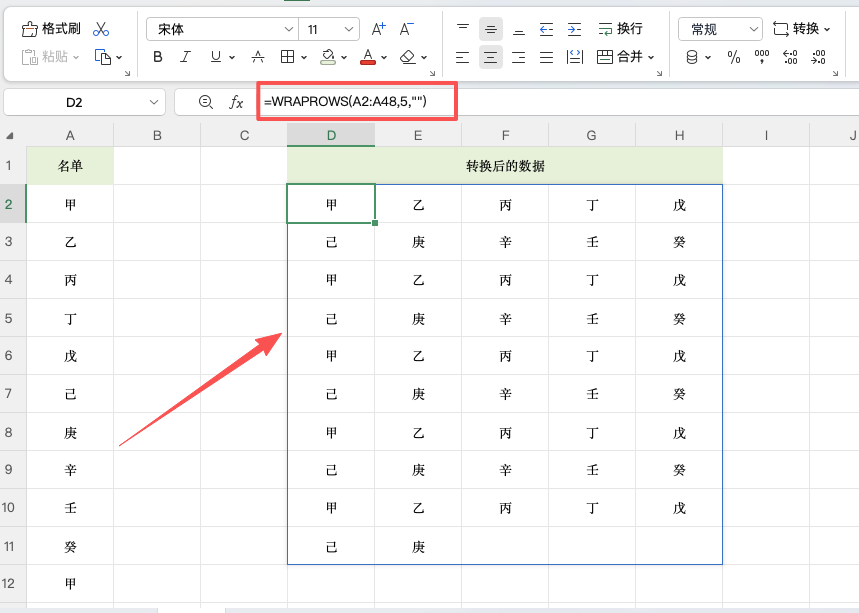Click the Name Box showing D2
This screenshot has width=859, height=613.
75,102
